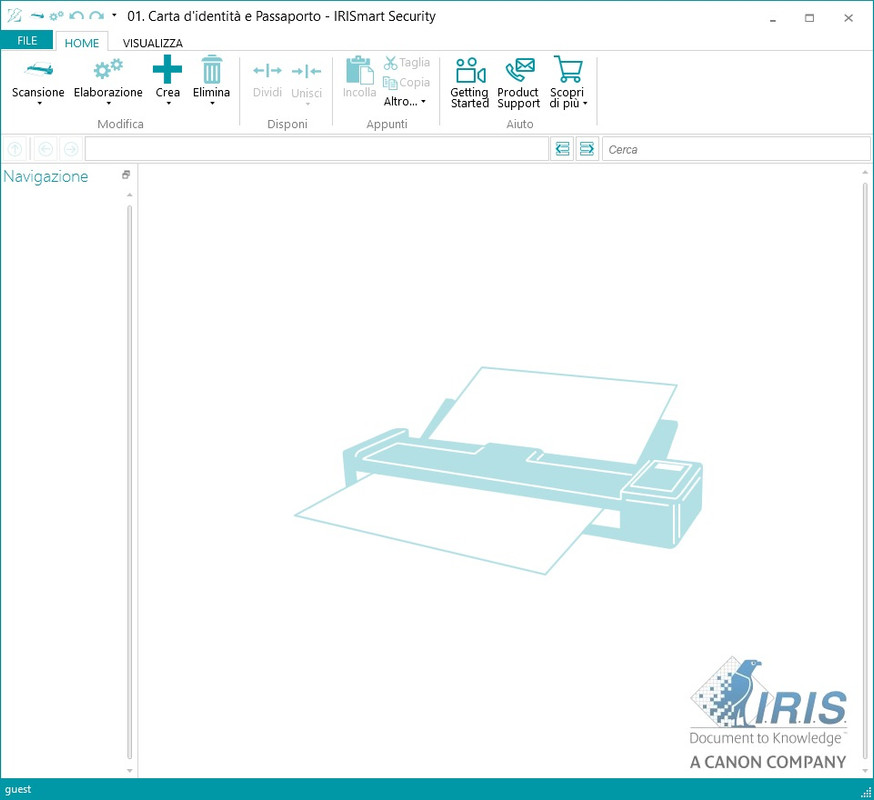Click the Unisci merge icon

(306, 71)
